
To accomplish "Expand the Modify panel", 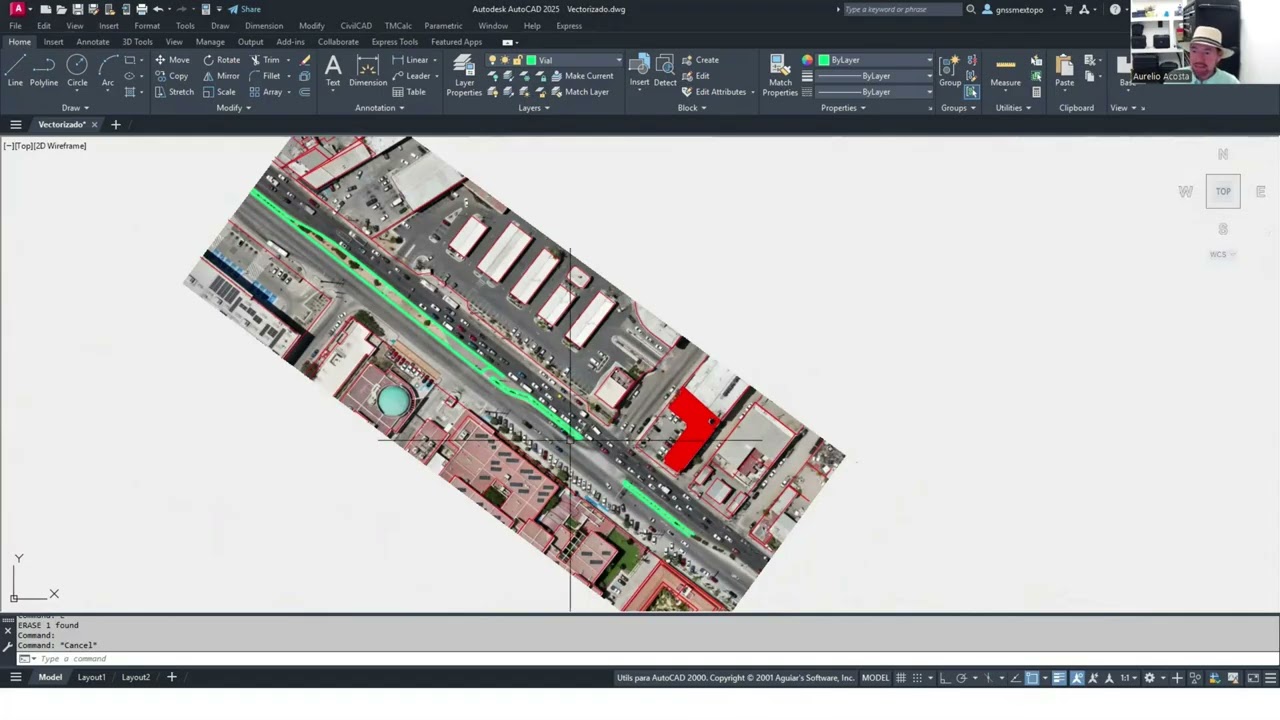I will coord(233,108).
